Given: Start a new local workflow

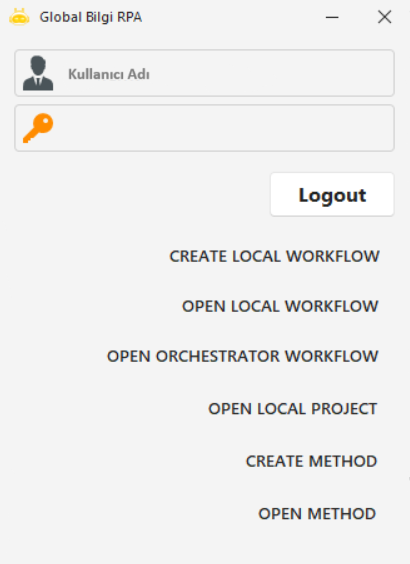Looking at the screenshot, I should 274,256.
